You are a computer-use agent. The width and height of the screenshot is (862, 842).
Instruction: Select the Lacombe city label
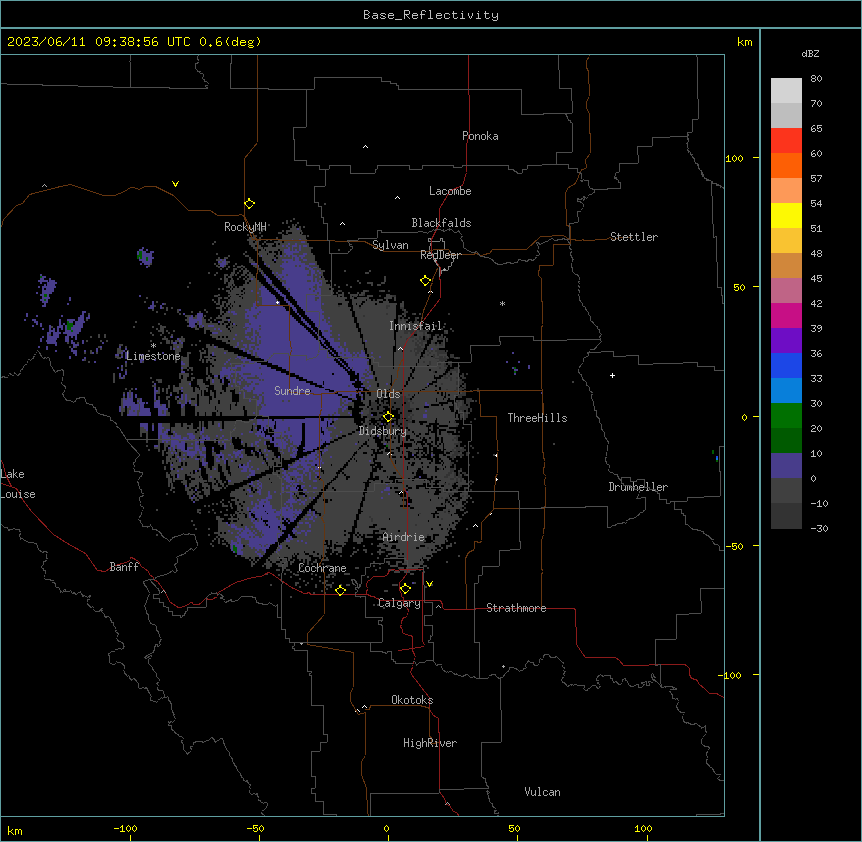click(x=450, y=191)
